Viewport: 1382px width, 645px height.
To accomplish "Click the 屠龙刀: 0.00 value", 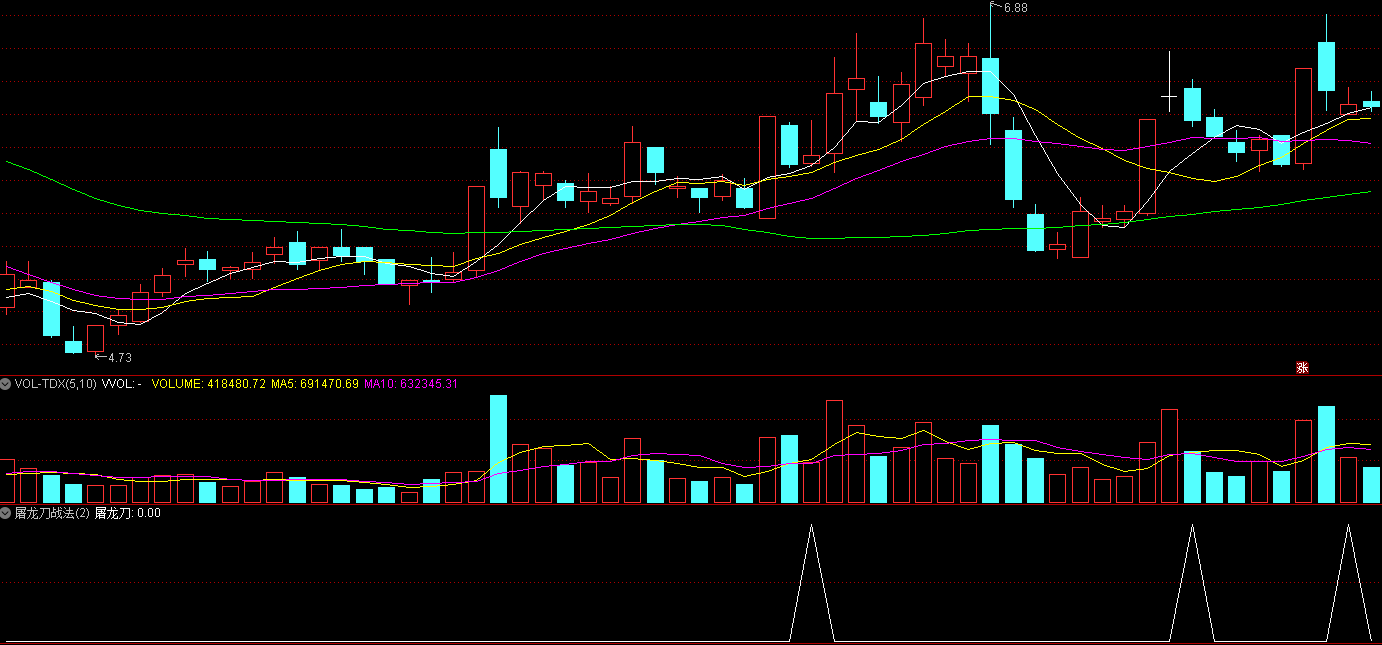I will tap(127, 513).
